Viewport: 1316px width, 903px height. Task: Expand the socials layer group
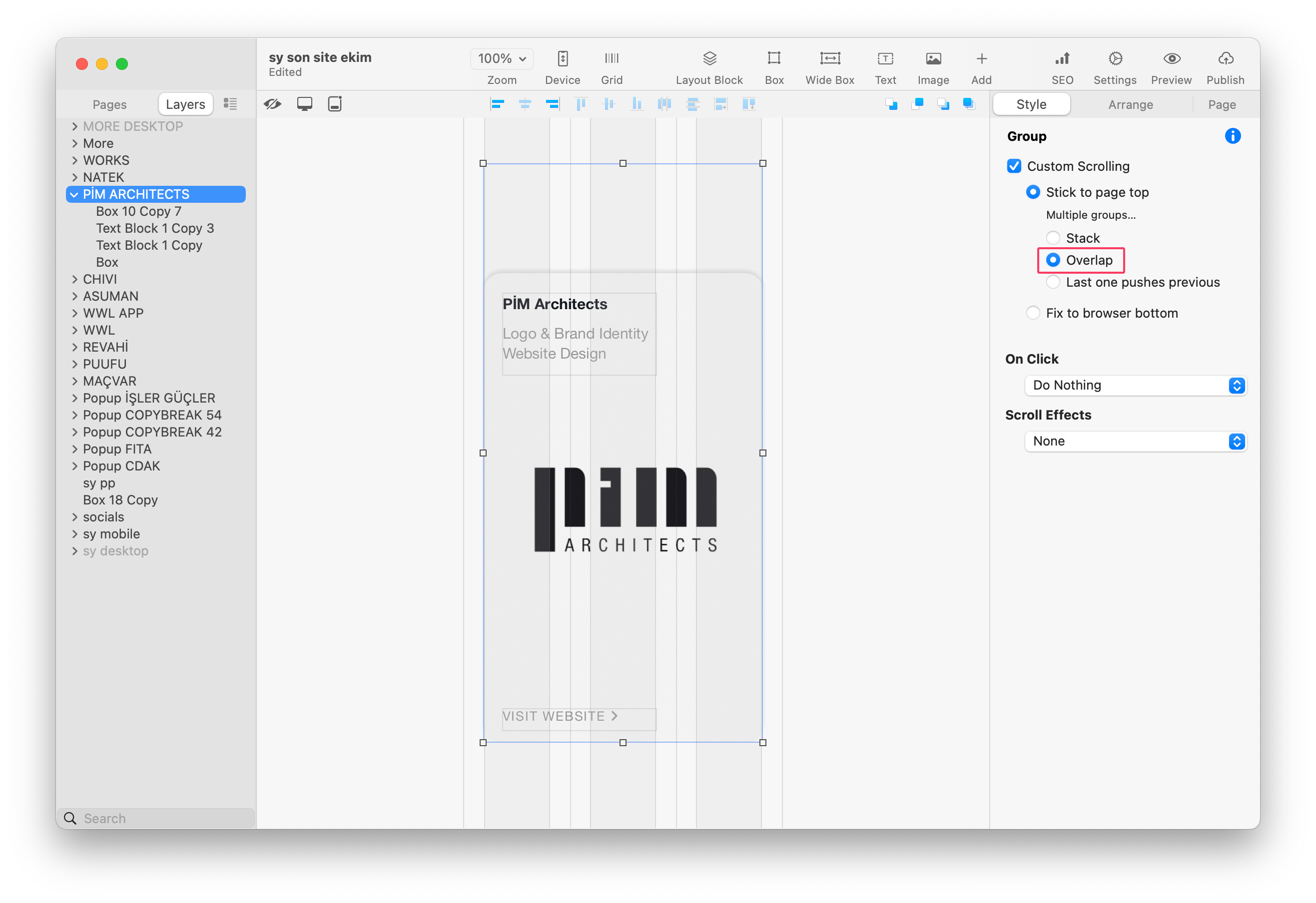pos(74,517)
